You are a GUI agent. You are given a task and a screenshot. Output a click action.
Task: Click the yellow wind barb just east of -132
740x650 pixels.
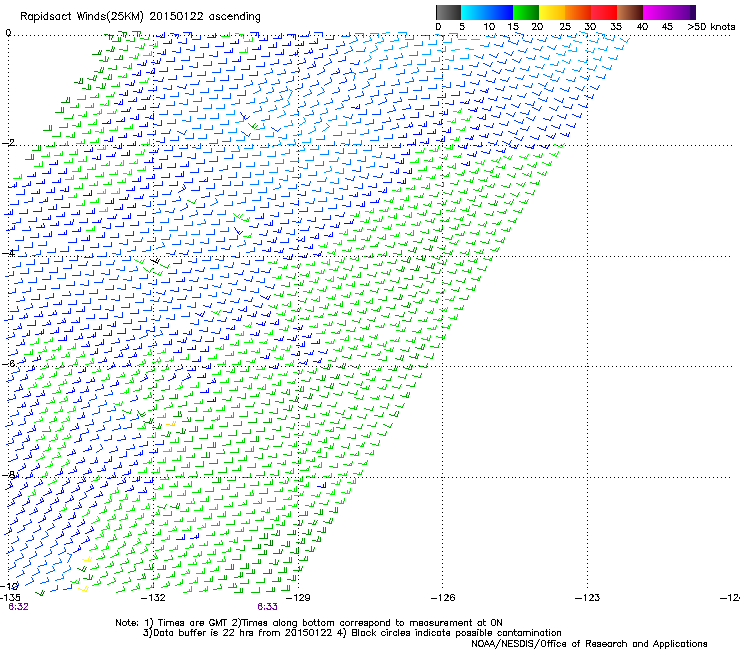pos(171,424)
